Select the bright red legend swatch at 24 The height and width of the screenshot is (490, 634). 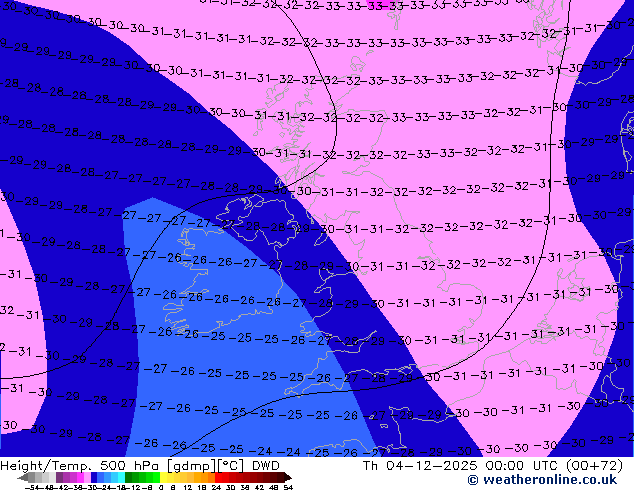[x=218, y=477]
